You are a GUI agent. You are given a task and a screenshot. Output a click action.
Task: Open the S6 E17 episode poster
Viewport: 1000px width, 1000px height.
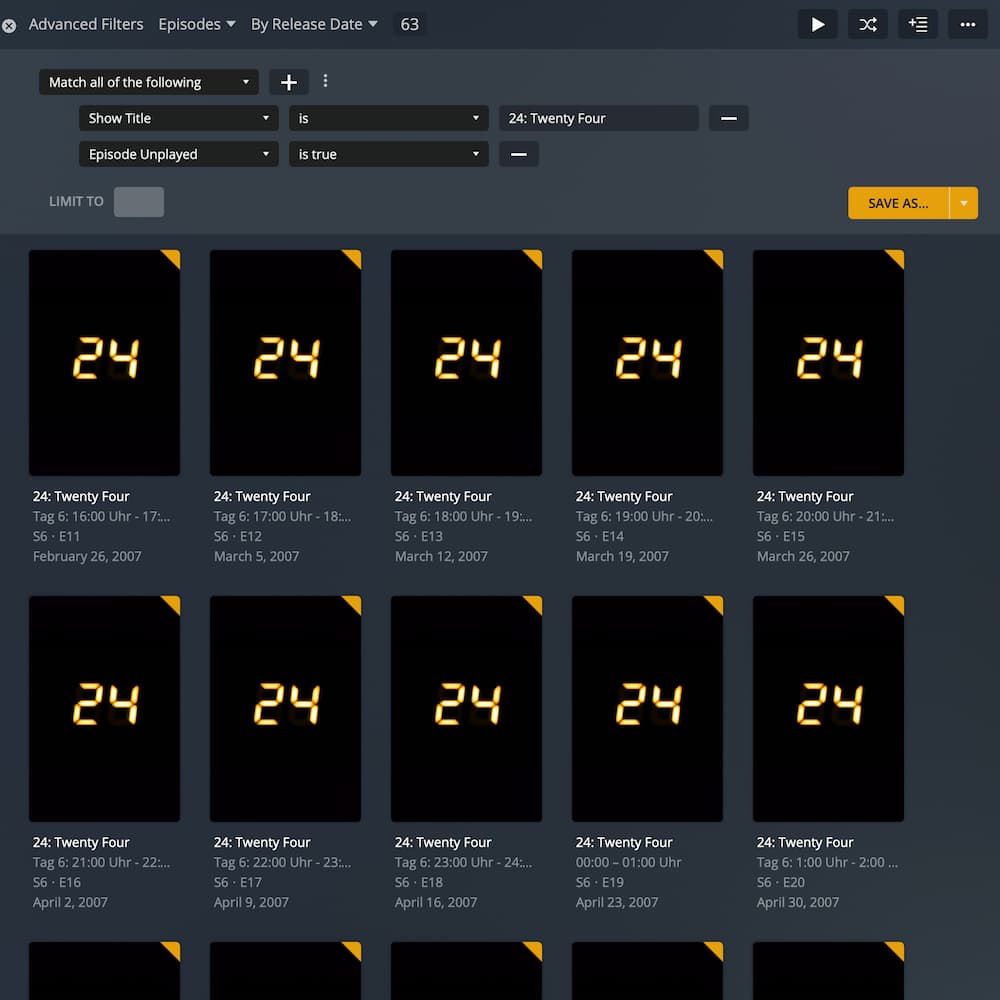point(285,709)
